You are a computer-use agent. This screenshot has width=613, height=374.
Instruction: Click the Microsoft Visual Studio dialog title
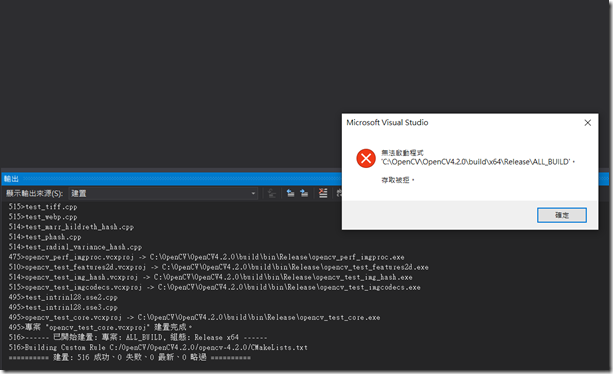pyautogui.click(x=387, y=123)
